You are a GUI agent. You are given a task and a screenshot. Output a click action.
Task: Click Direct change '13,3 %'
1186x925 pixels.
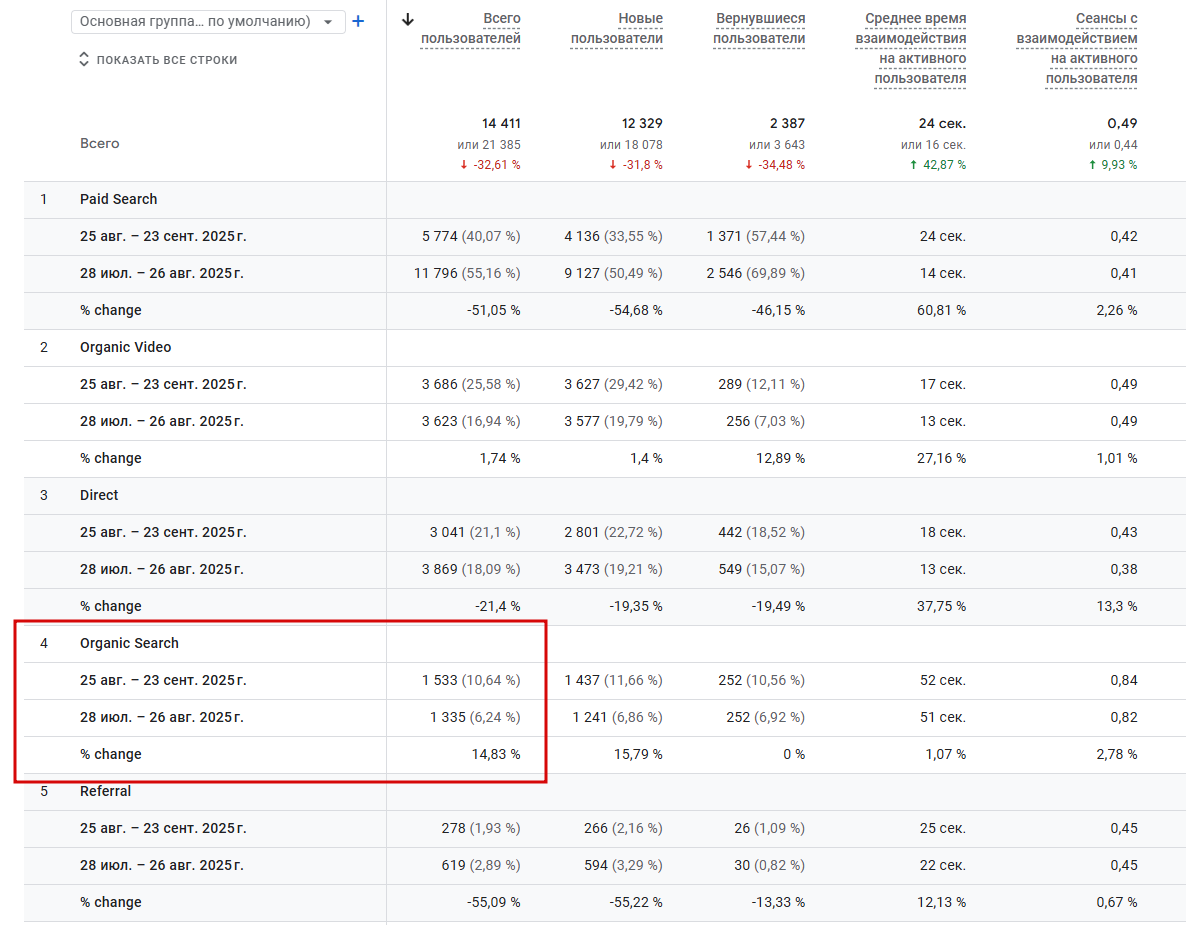[x=1116, y=607]
